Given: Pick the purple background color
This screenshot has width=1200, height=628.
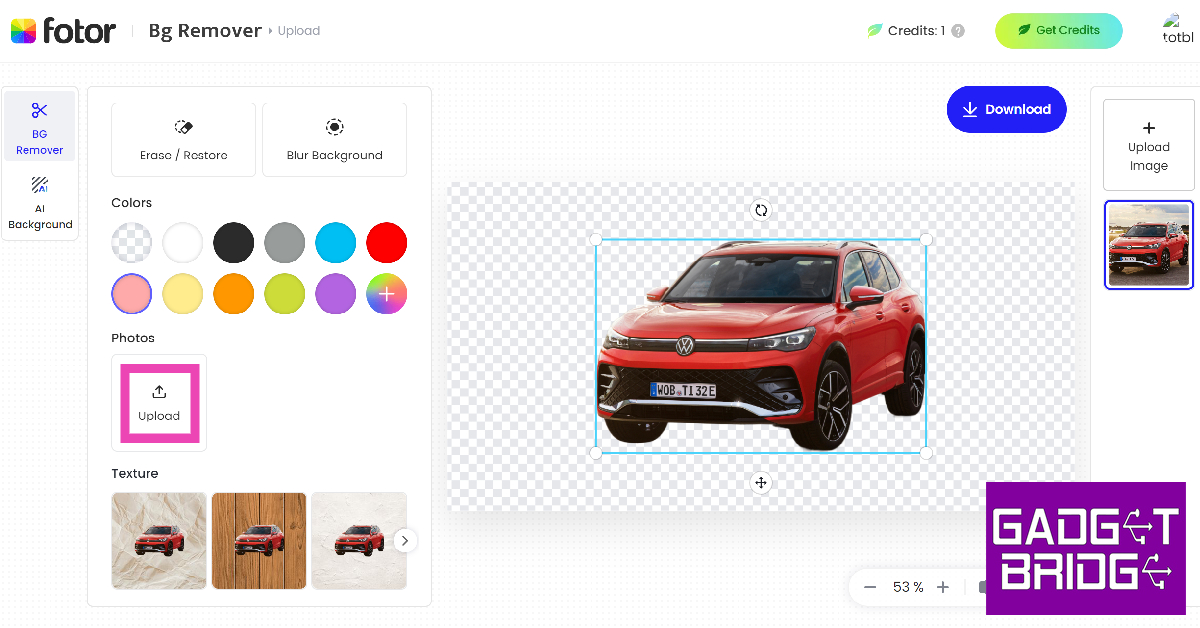Looking at the screenshot, I should [336, 294].
